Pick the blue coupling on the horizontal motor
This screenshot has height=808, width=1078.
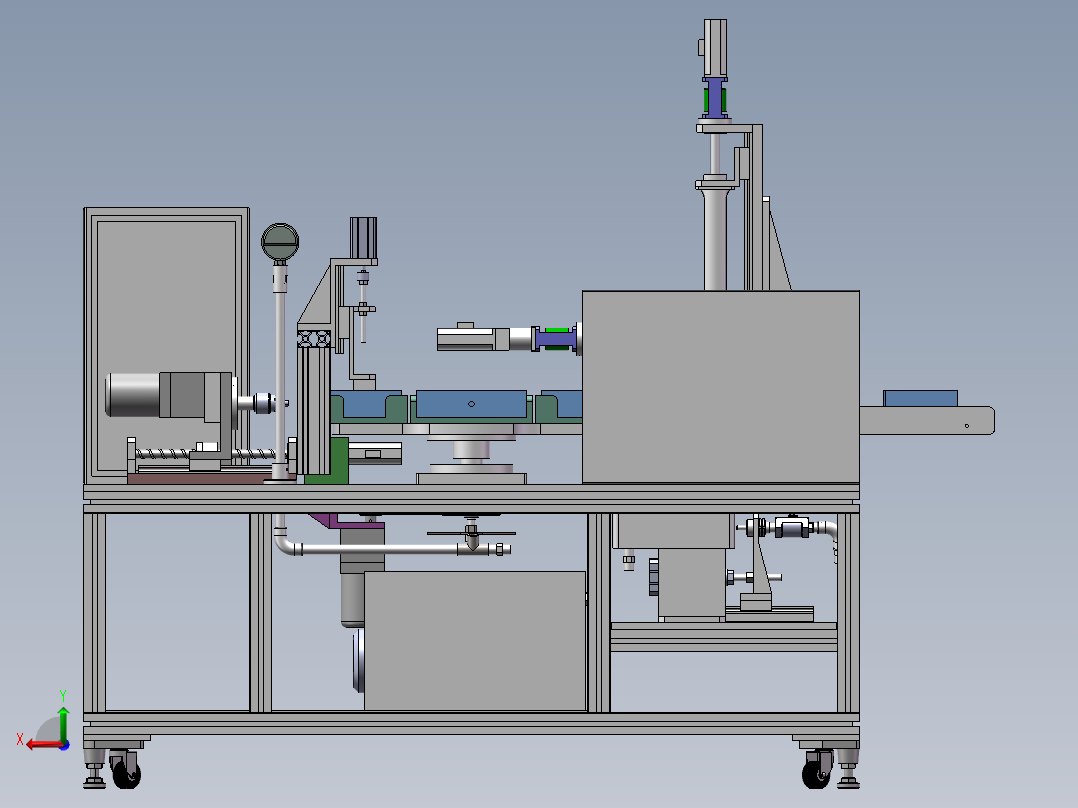click(x=554, y=339)
